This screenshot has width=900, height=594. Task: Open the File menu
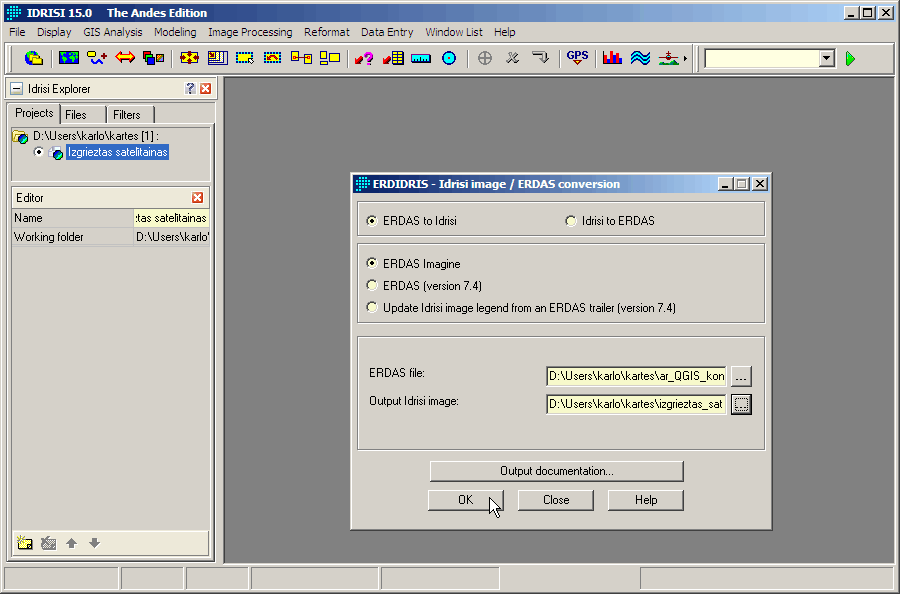tap(17, 32)
